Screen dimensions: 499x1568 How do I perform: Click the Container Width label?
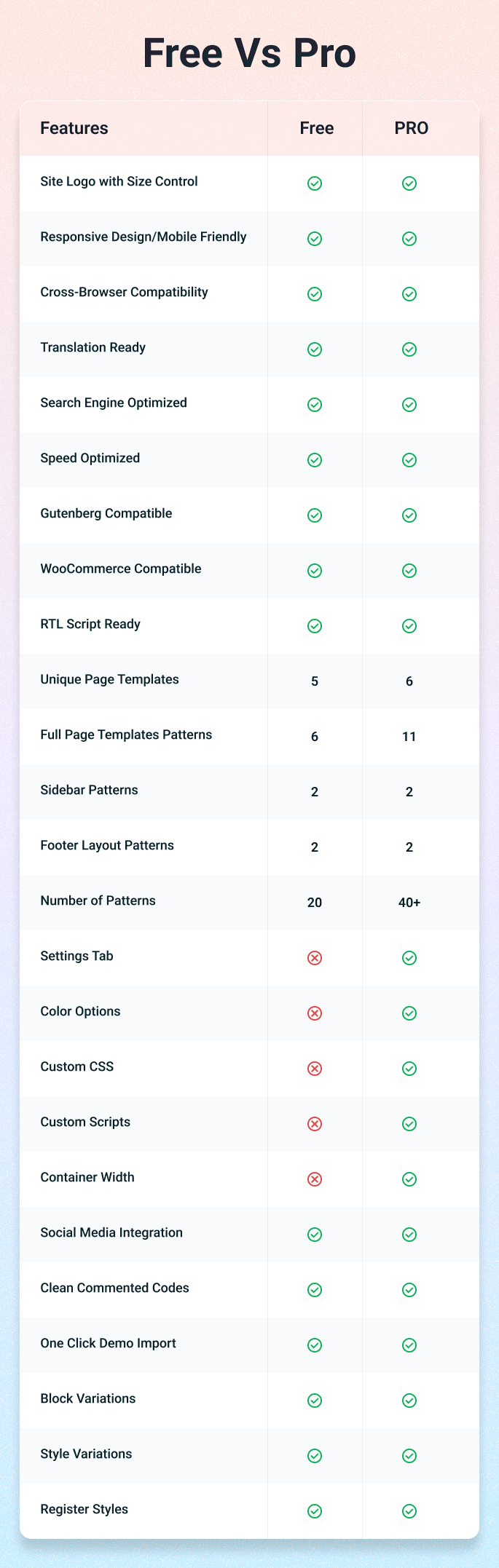(87, 1177)
